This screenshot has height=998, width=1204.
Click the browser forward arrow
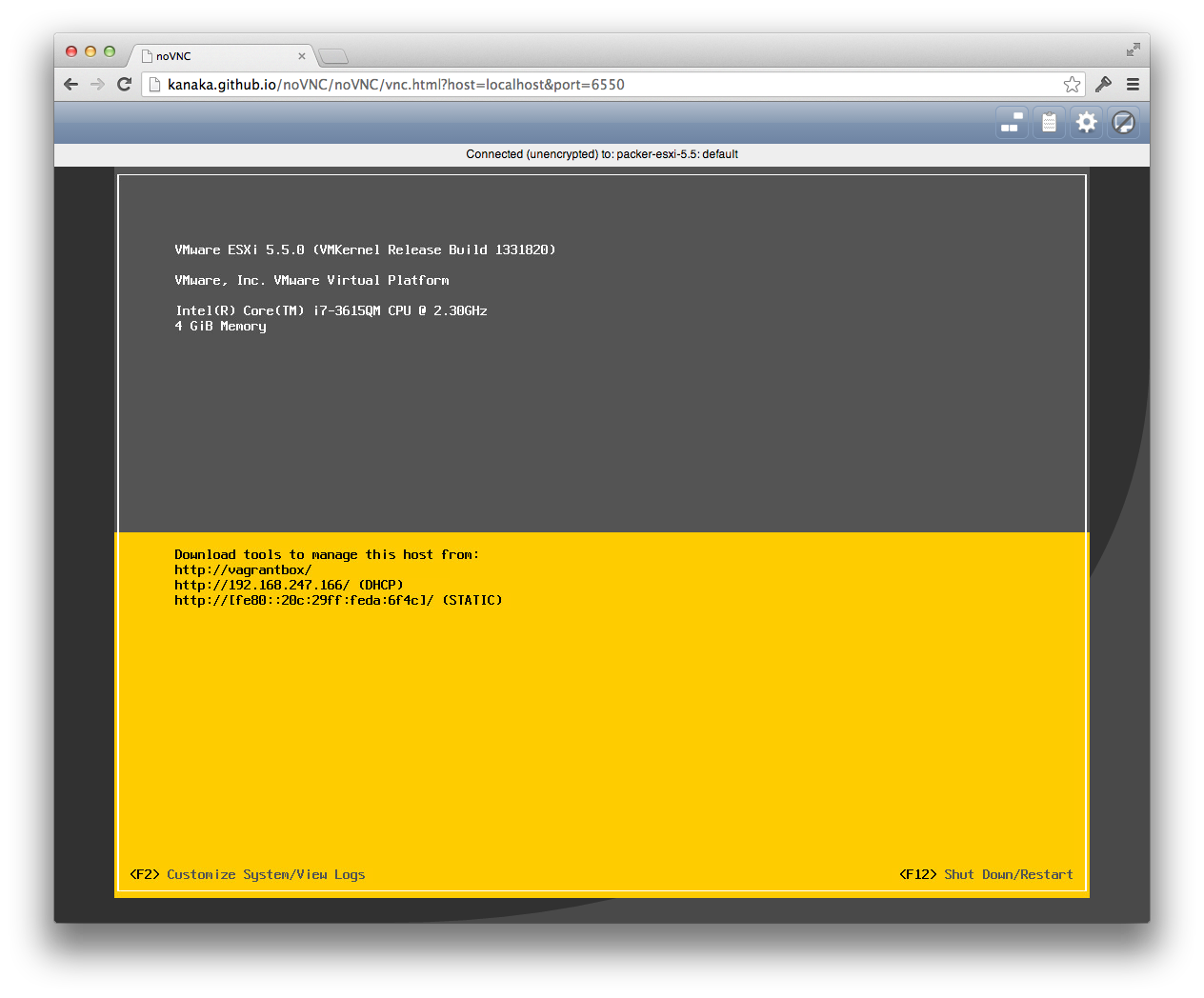click(97, 84)
